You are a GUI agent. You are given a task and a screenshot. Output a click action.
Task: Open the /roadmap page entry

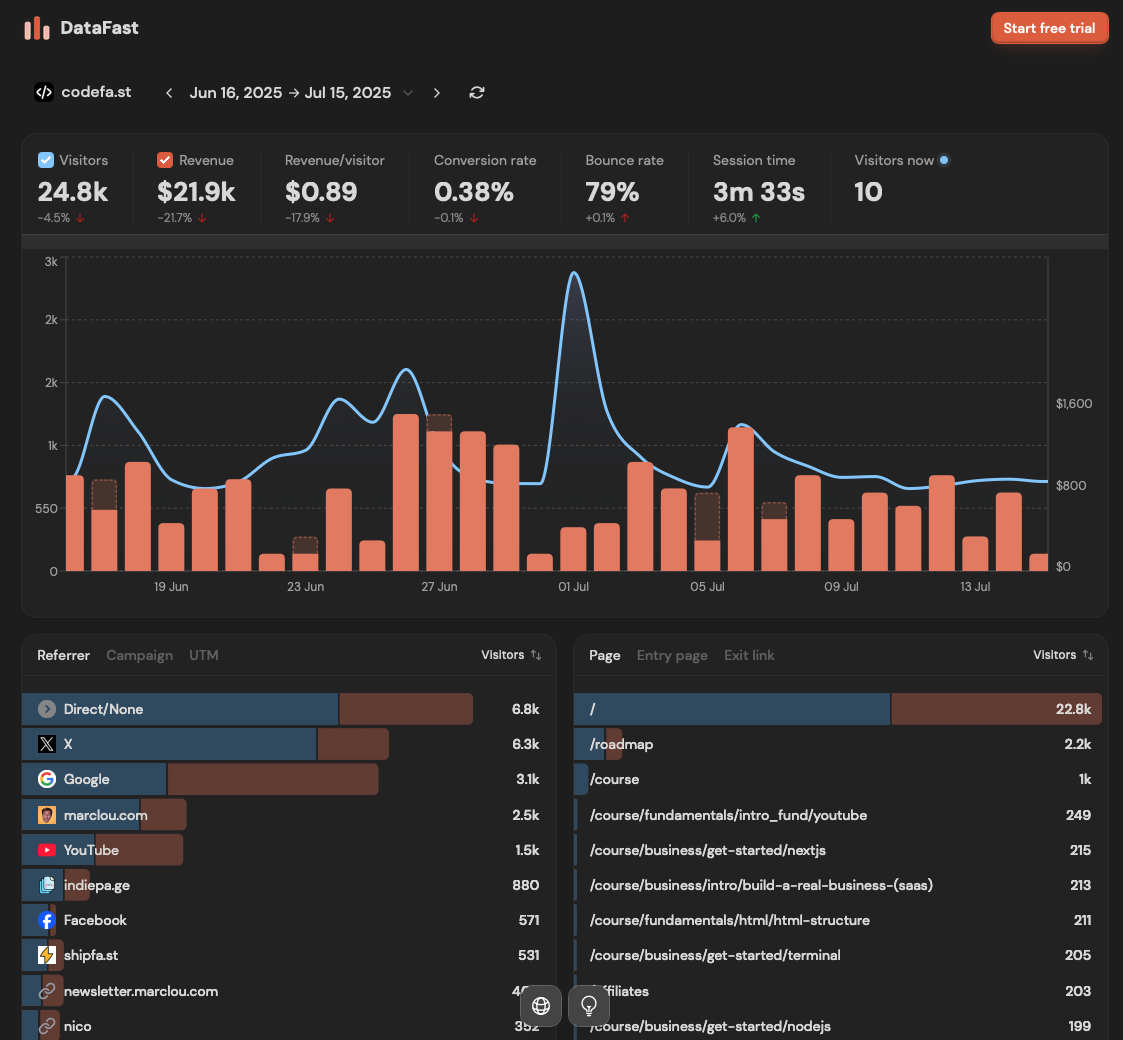coord(620,744)
